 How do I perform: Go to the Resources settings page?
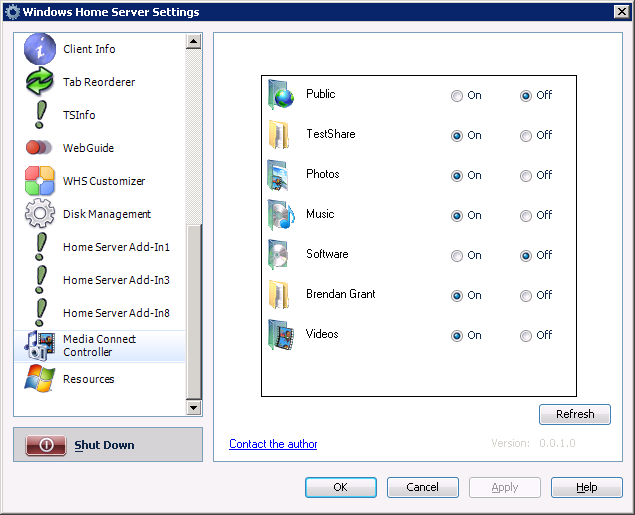click(100, 379)
